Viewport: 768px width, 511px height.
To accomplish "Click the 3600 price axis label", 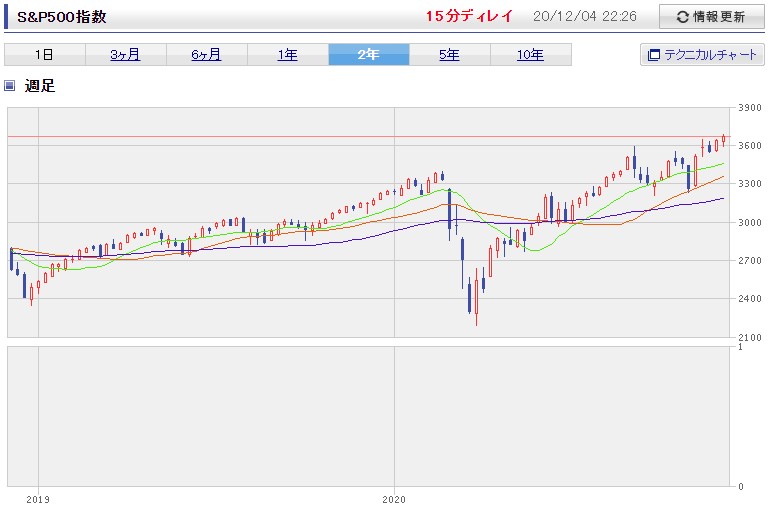I will point(750,146).
